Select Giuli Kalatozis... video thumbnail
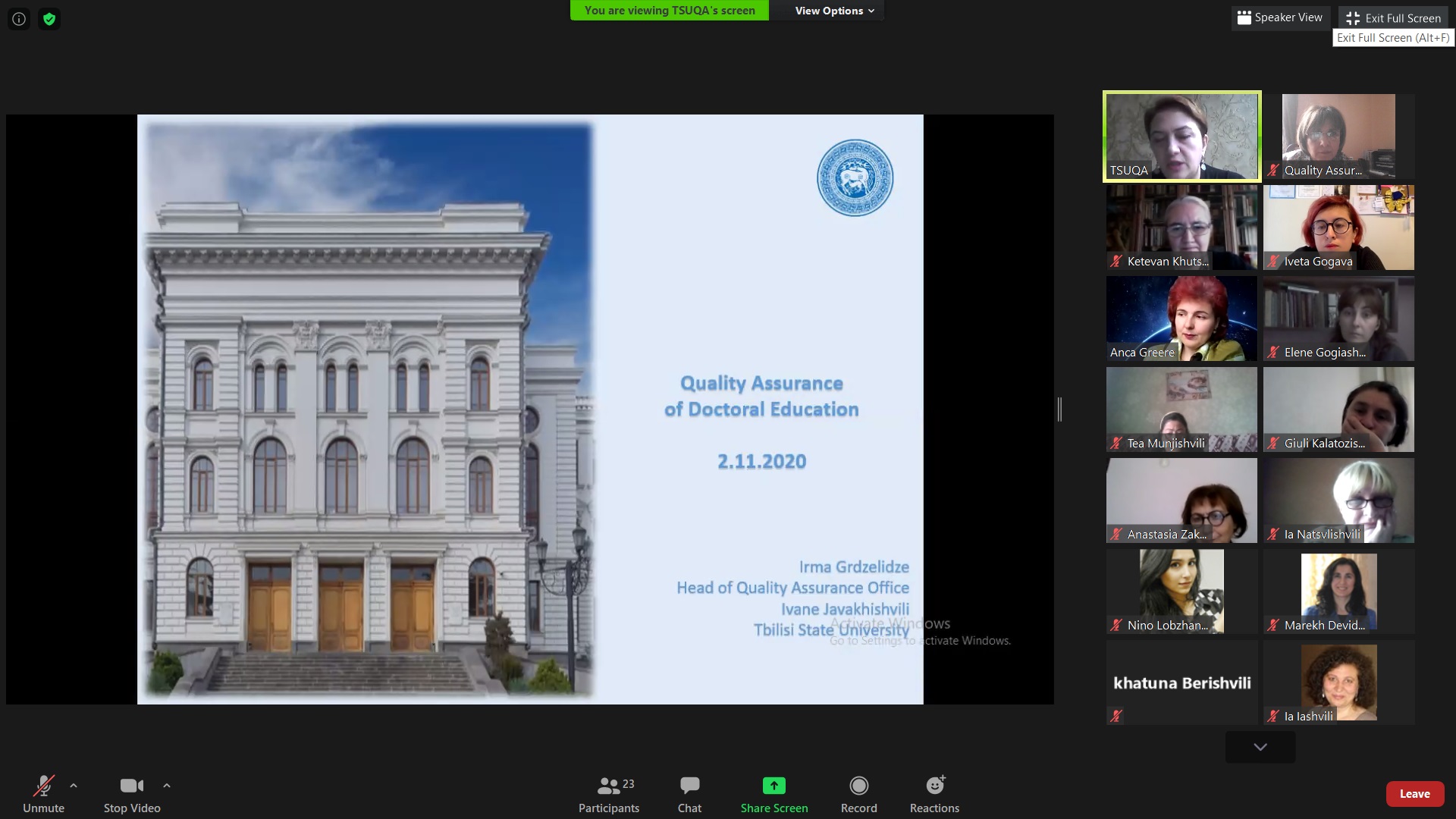The height and width of the screenshot is (819, 1456). [x=1338, y=409]
